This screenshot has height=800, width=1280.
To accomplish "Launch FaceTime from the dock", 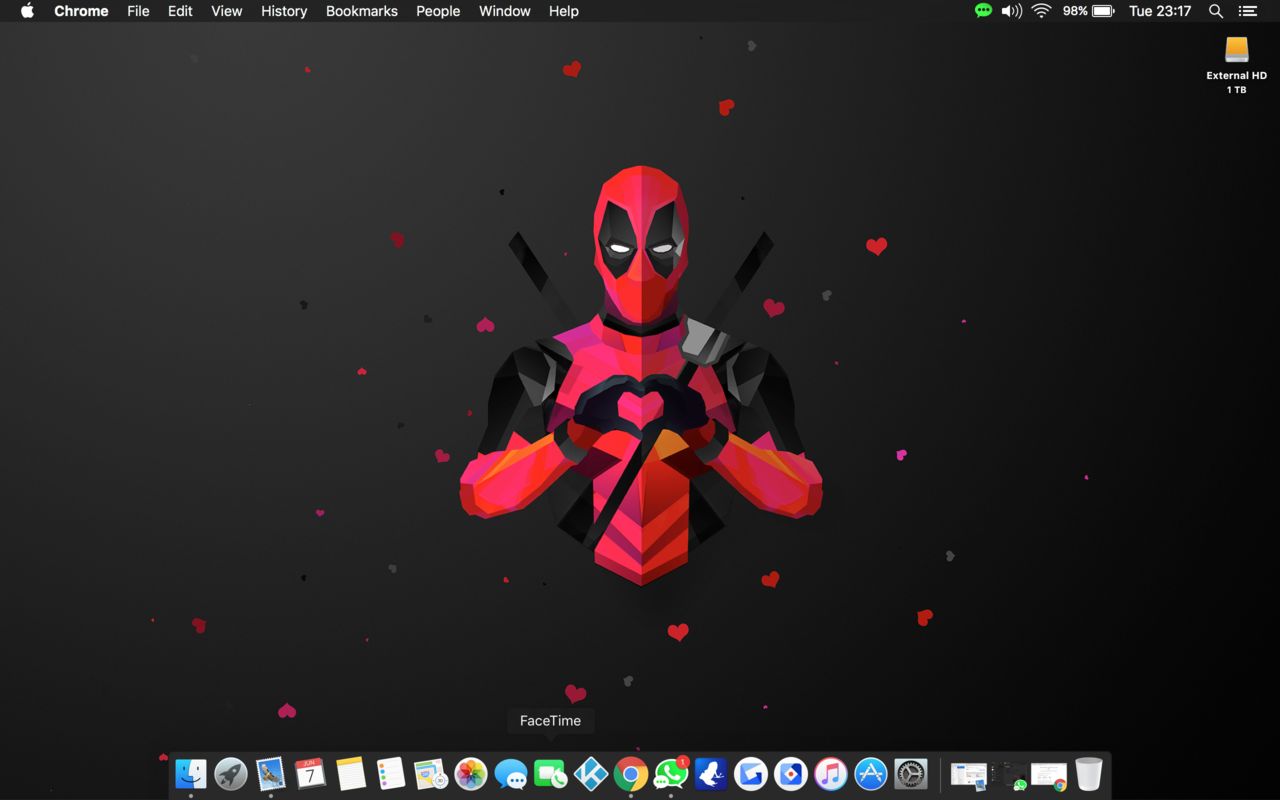I will 551,773.
